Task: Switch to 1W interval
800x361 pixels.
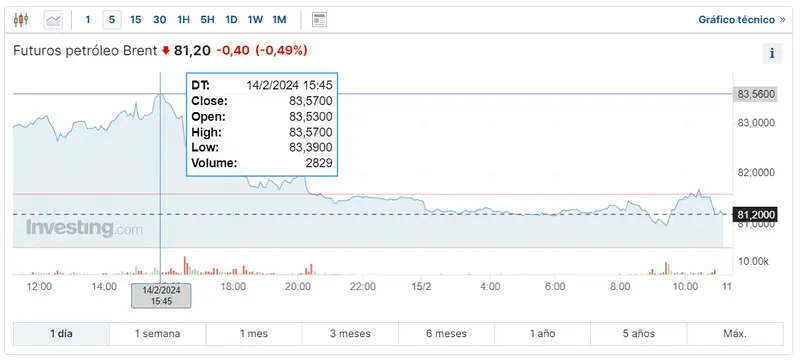Action: click(255, 20)
